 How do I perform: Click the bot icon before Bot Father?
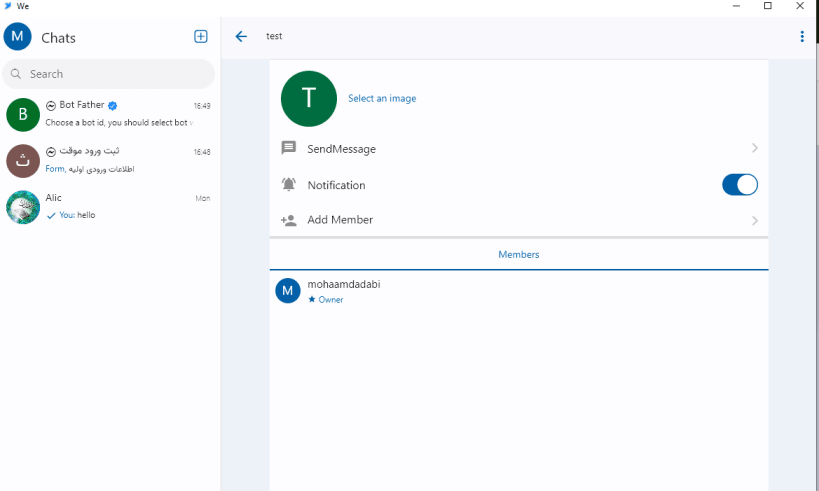tap(51, 106)
